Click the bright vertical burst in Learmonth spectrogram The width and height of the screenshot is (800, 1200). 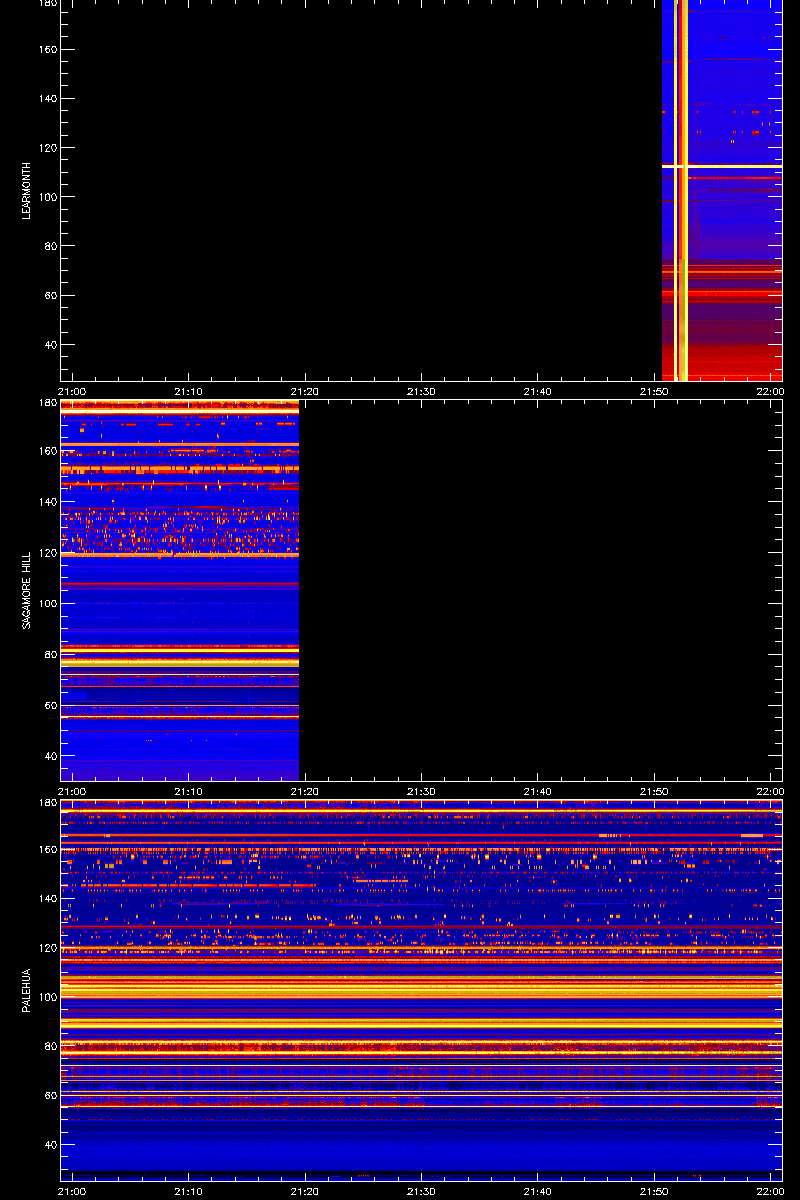(x=681, y=190)
